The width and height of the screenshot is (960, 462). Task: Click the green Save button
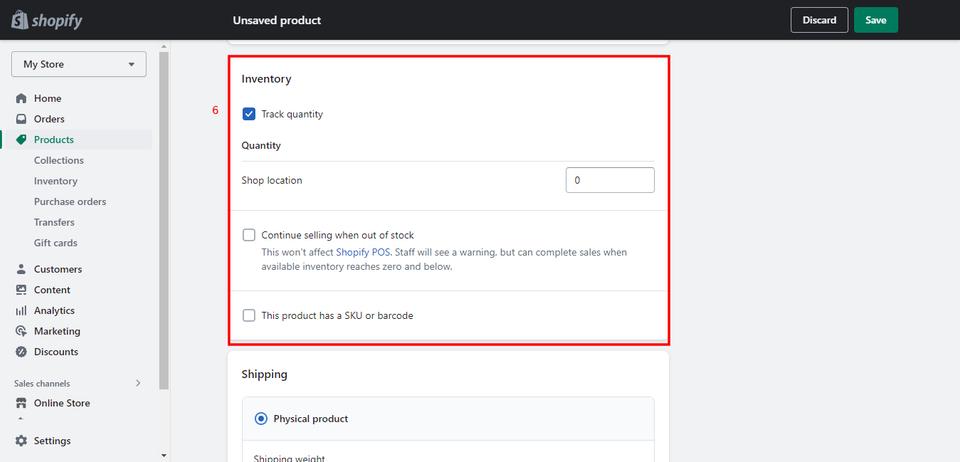(876, 20)
